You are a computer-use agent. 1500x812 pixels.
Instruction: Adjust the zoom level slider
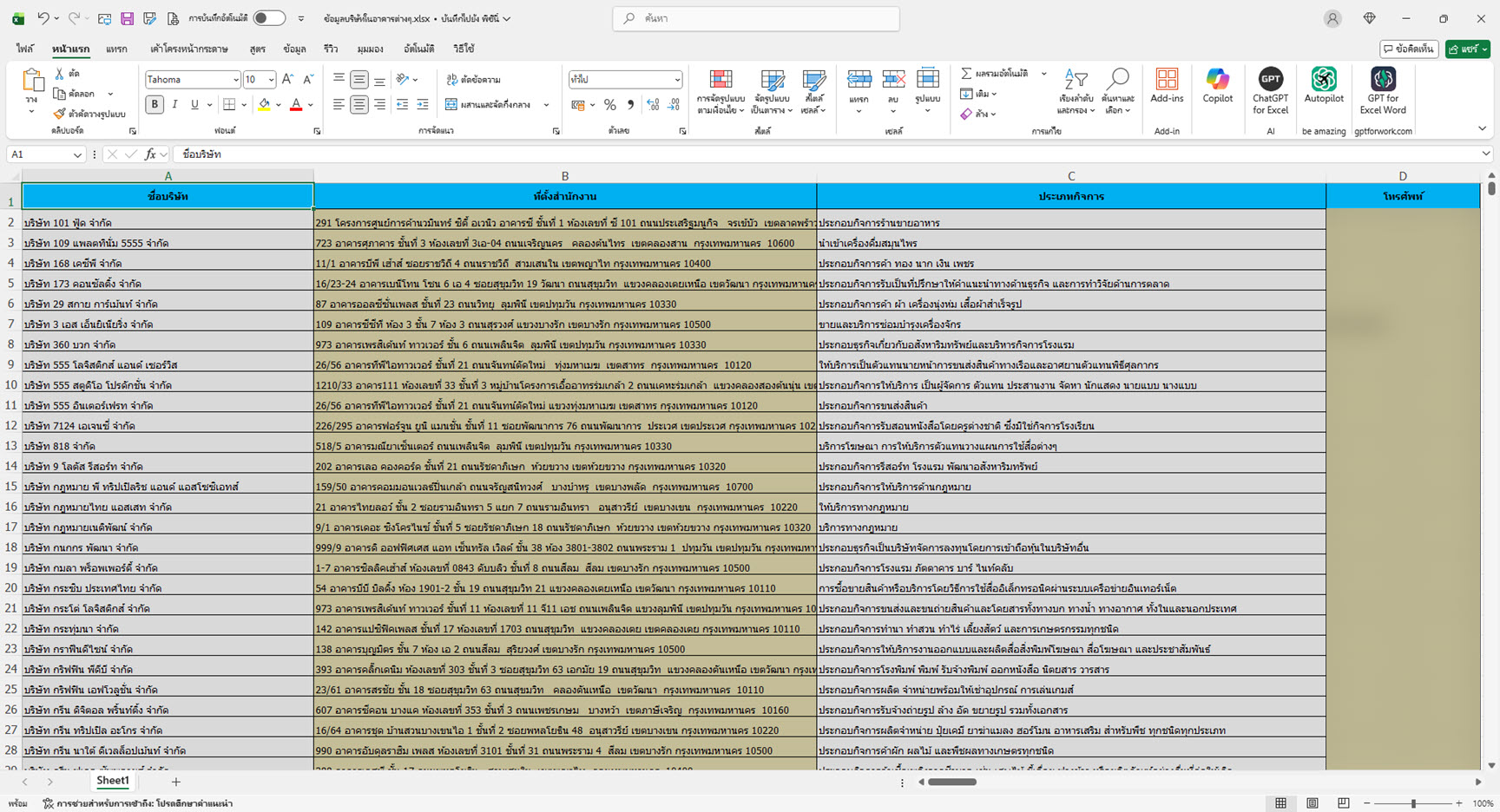tap(1413, 803)
